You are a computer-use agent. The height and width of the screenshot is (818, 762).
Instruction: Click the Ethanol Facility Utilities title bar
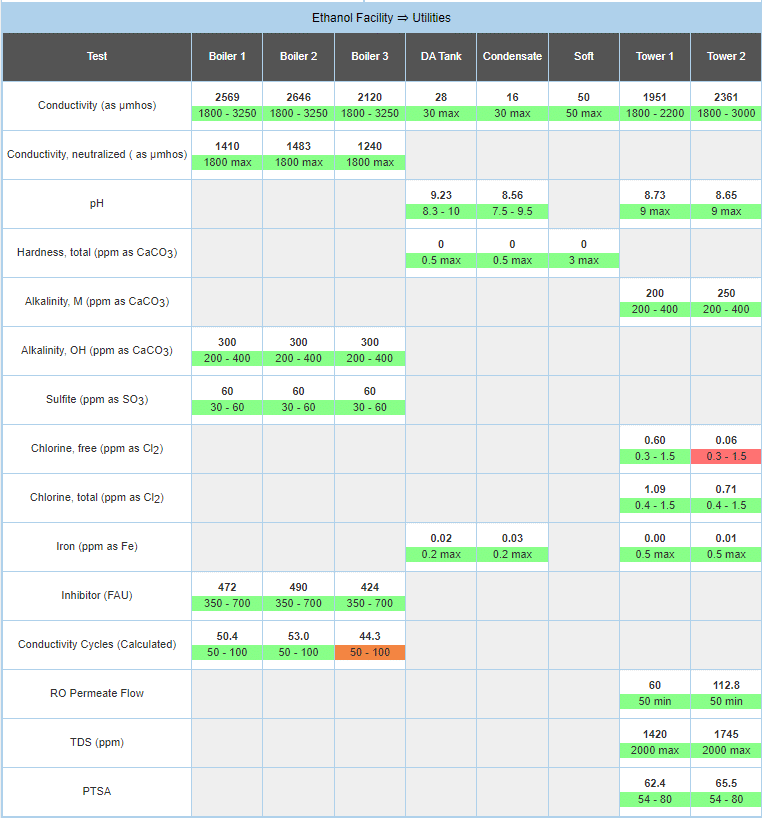(381, 18)
